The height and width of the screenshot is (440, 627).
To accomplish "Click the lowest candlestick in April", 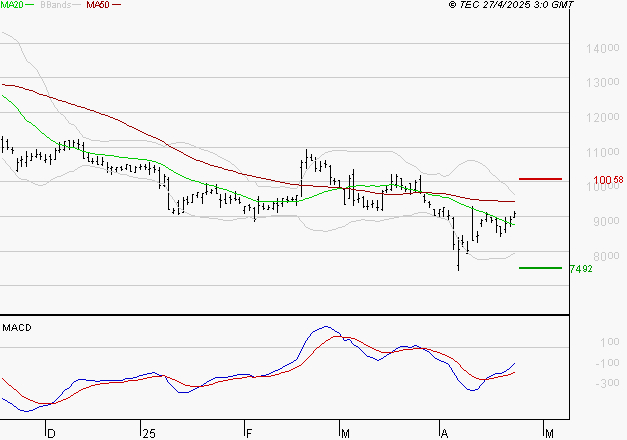I will click(458, 260).
